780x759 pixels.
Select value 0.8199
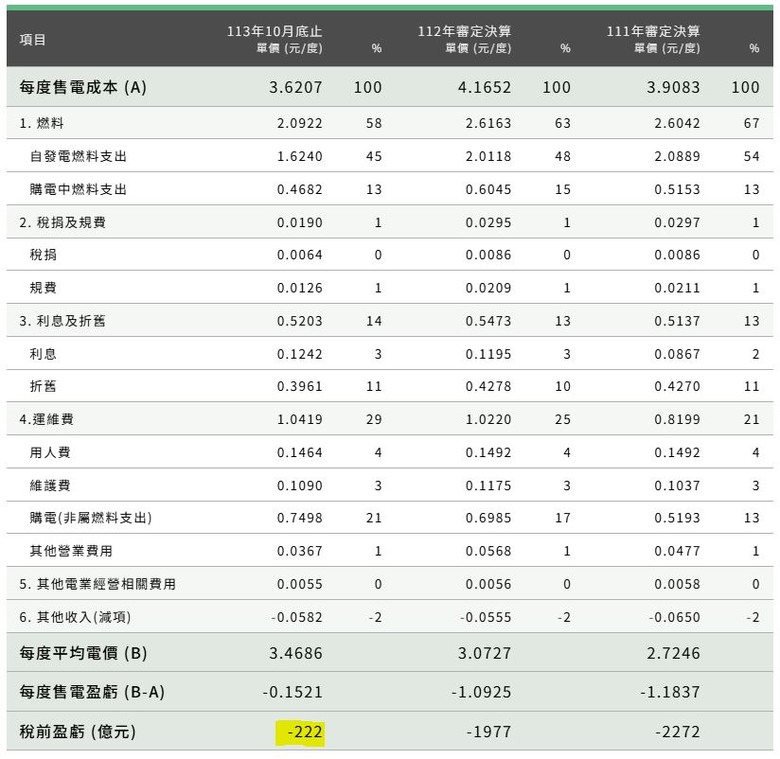[x=678, y=420]
